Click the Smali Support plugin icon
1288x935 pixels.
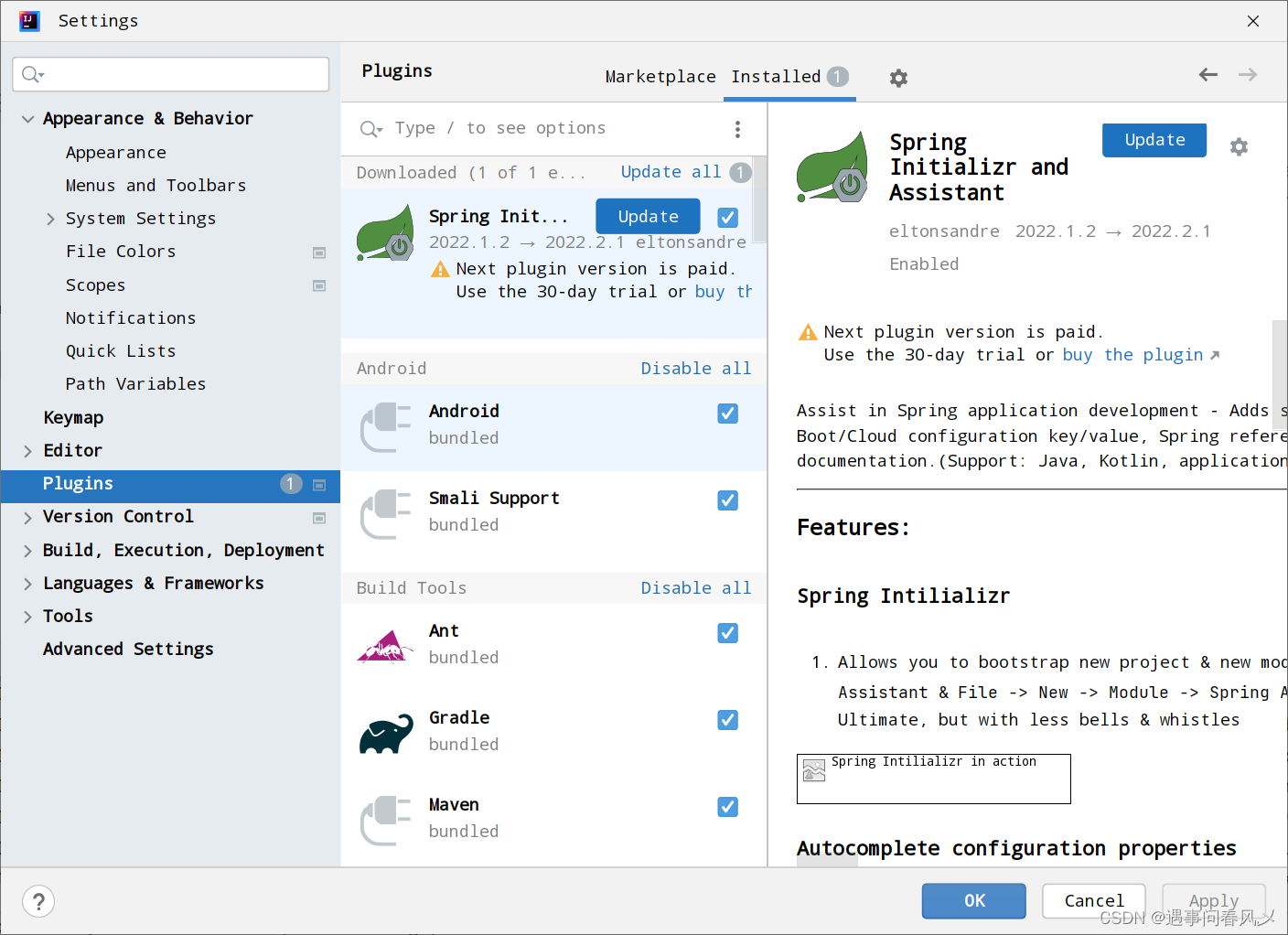tap(386, 514)
